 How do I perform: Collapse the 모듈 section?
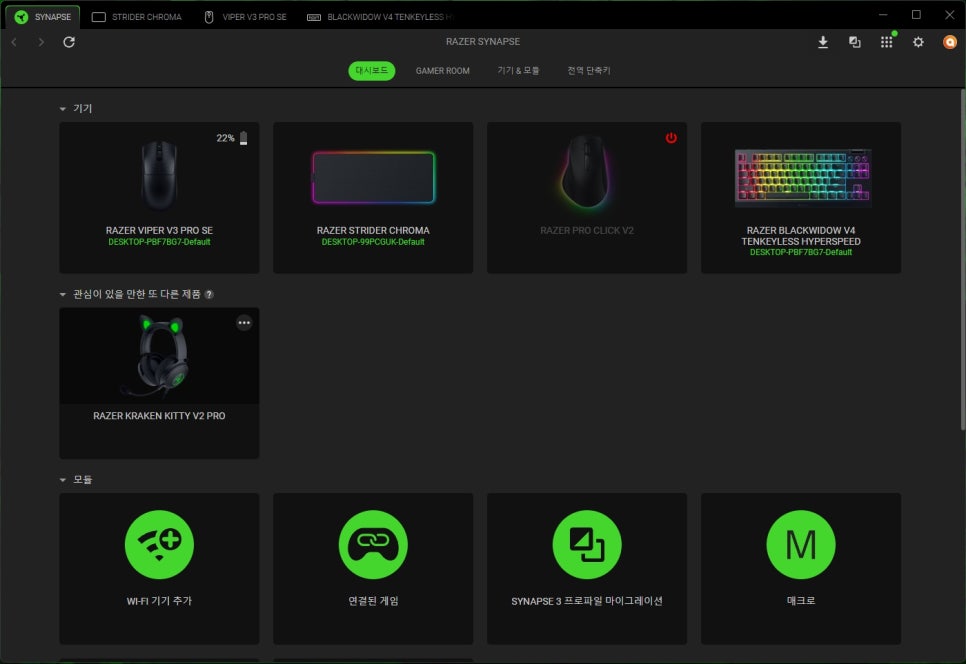pos(64,479)
